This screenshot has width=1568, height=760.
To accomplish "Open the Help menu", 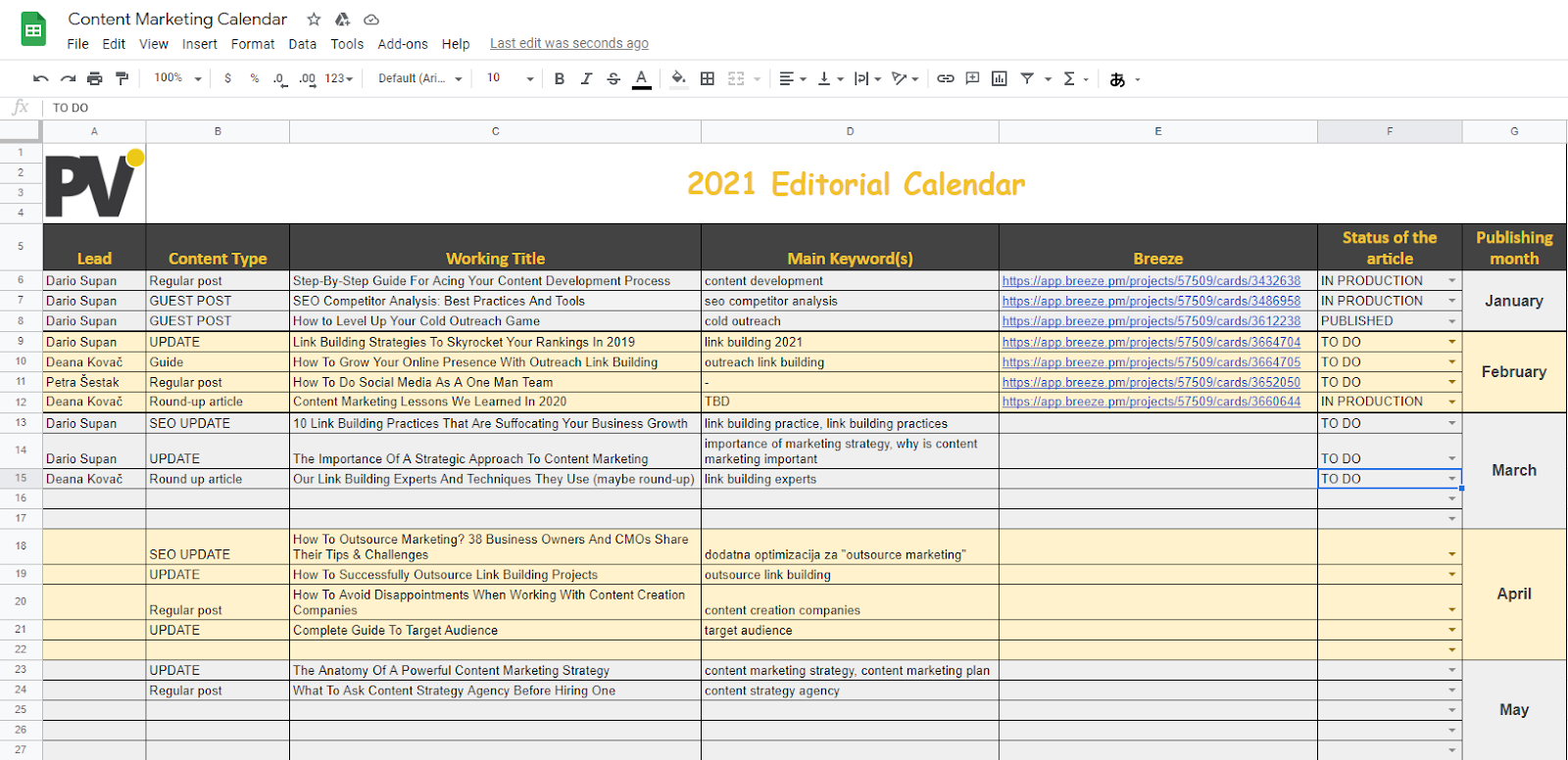I will [x=456, y=44].
